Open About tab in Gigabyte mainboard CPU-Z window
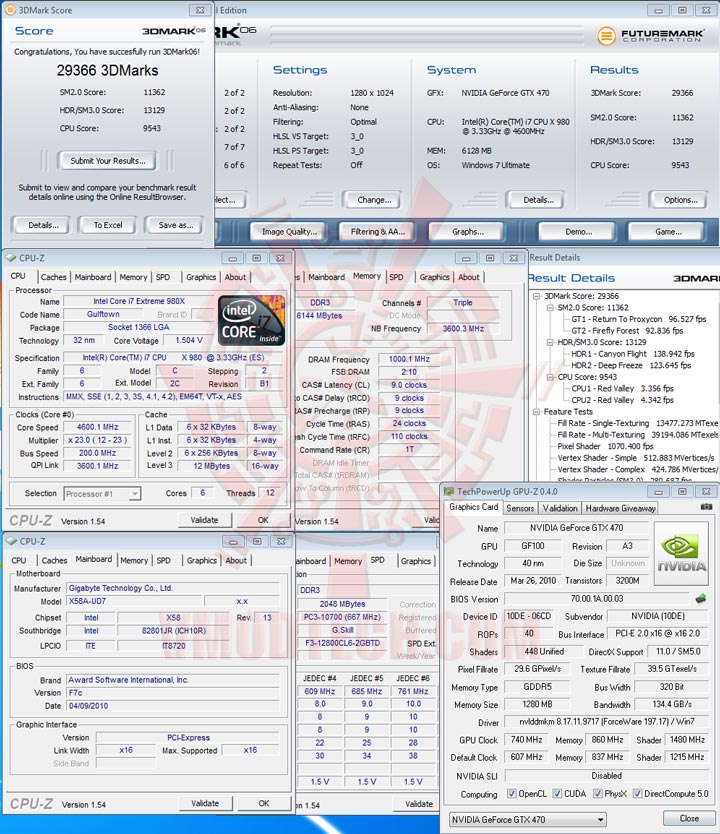The image size is (720, 834). pyautogui.click(x=236, y=561)
